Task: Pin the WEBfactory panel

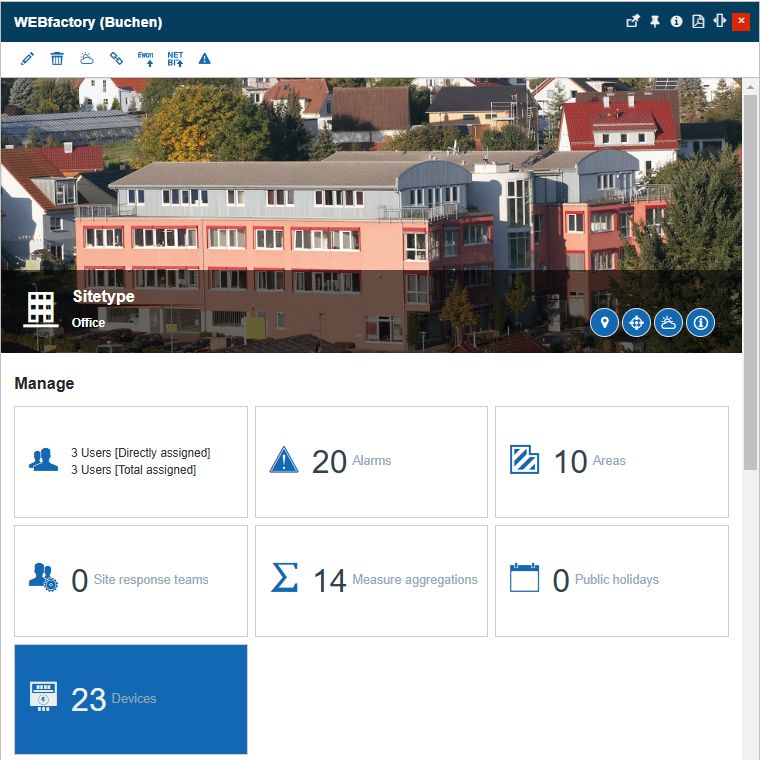Action: click(655, 21)
